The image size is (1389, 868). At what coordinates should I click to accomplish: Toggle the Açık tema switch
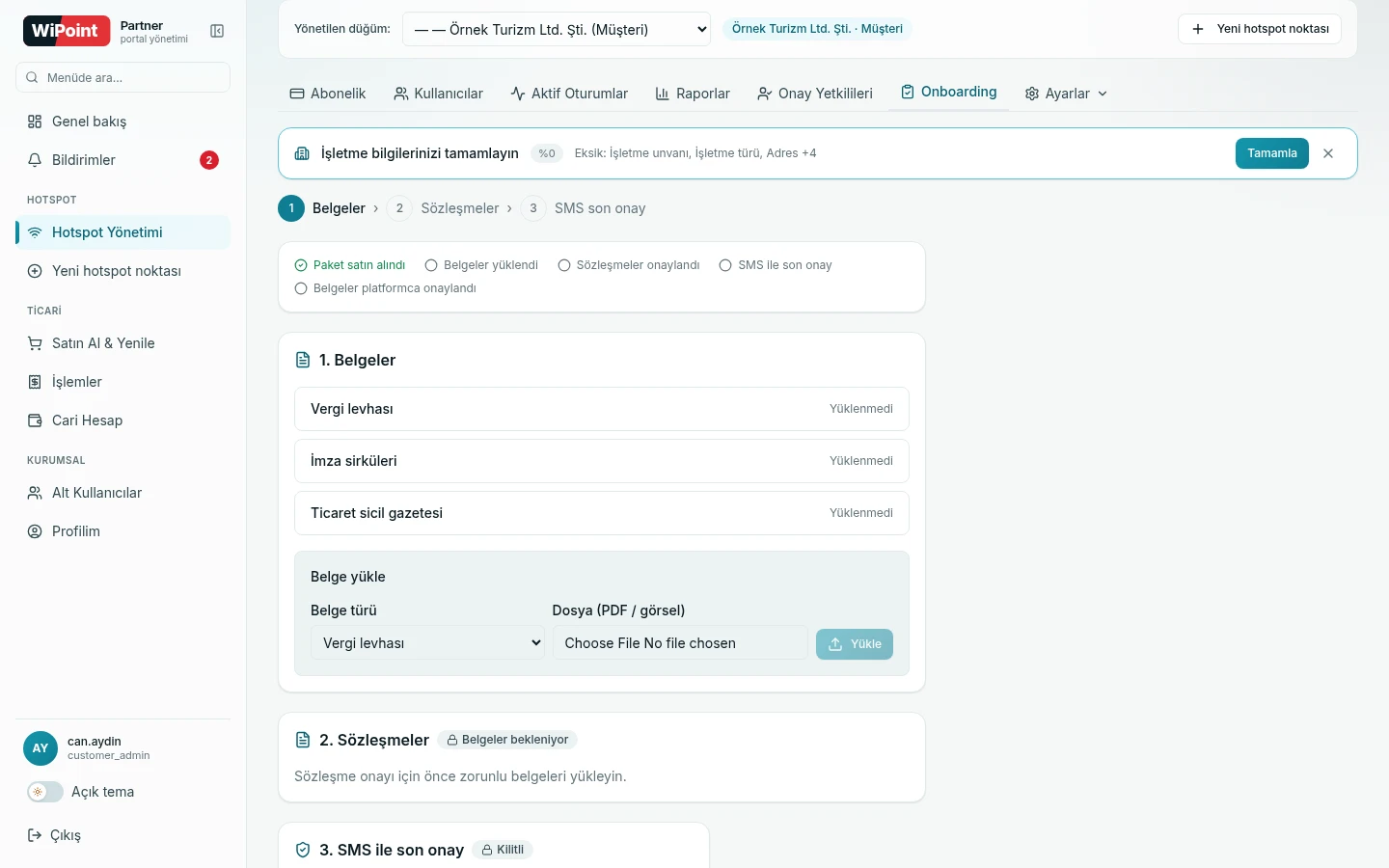45,792
